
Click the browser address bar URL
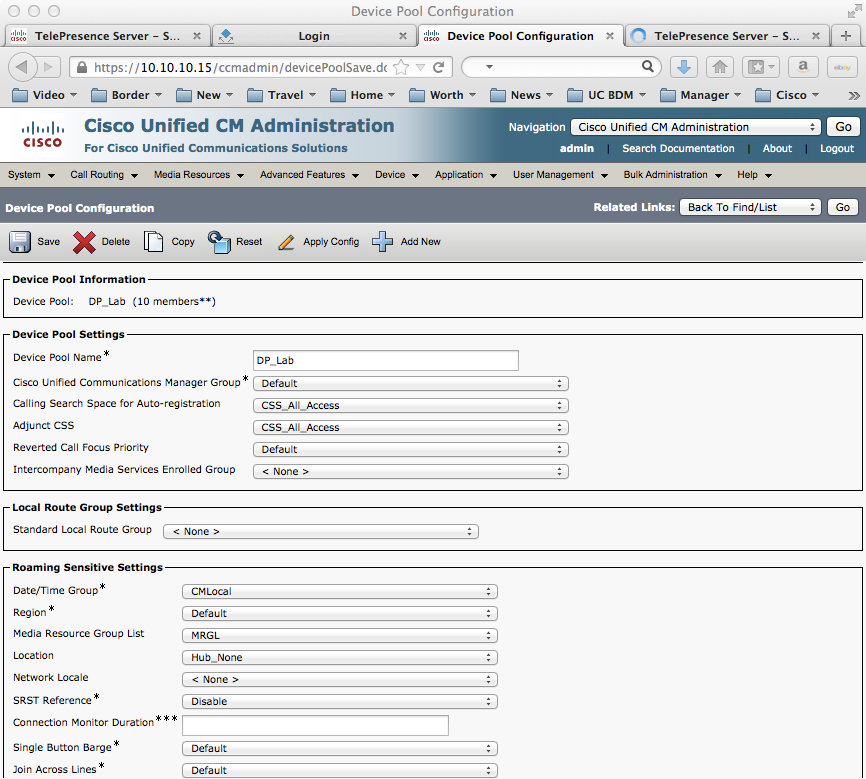coord(240,67)
